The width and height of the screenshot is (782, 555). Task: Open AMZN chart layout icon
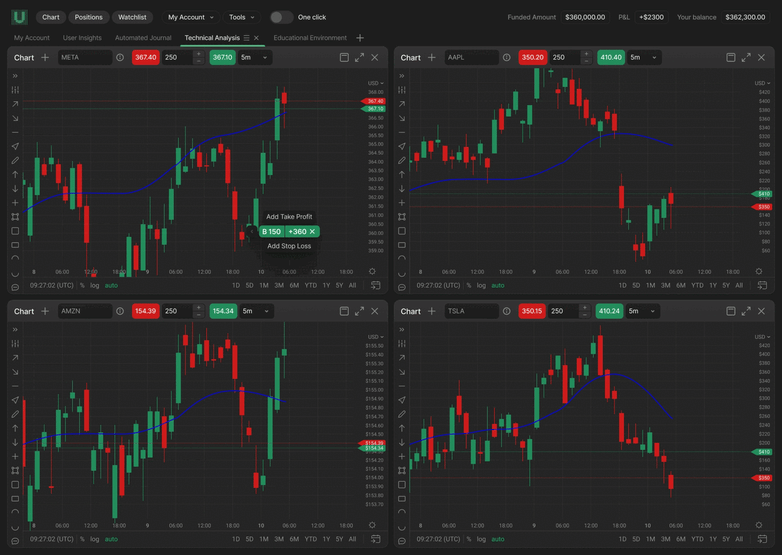click(344, 311)
